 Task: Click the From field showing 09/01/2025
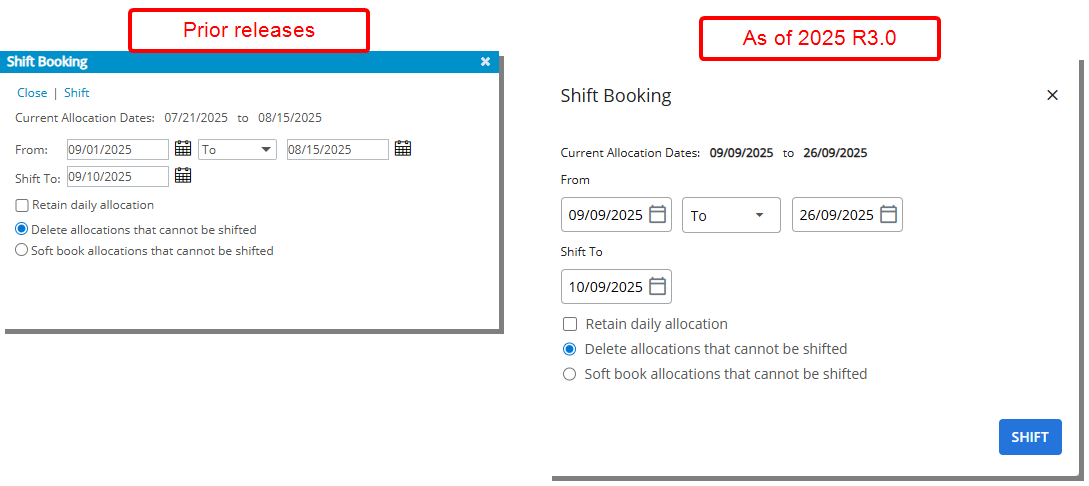click(x=118, y=149)
